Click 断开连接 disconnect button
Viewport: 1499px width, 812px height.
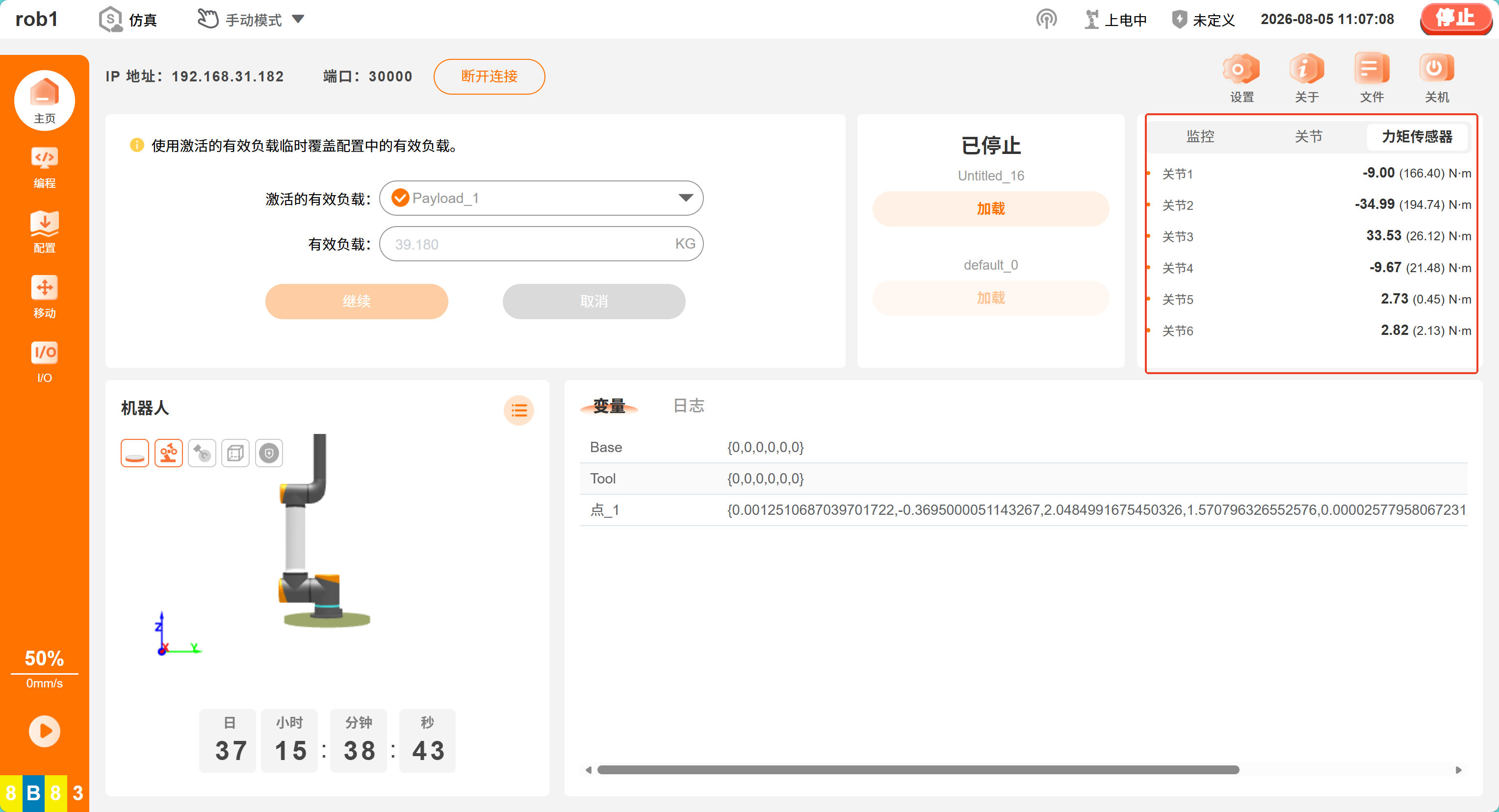click(x=490, y=76)
